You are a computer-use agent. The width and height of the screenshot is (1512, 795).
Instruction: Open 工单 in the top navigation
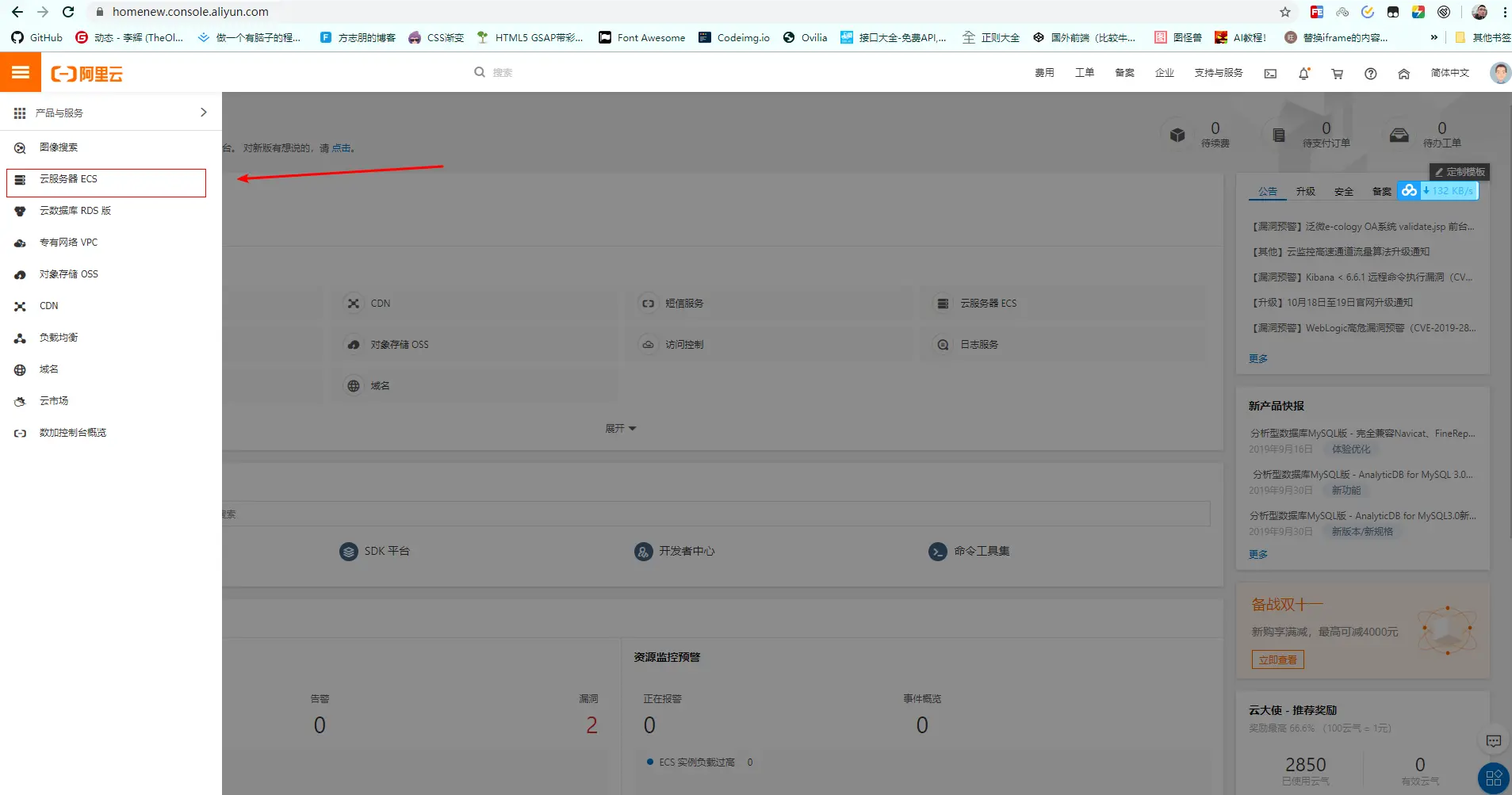1085,73
